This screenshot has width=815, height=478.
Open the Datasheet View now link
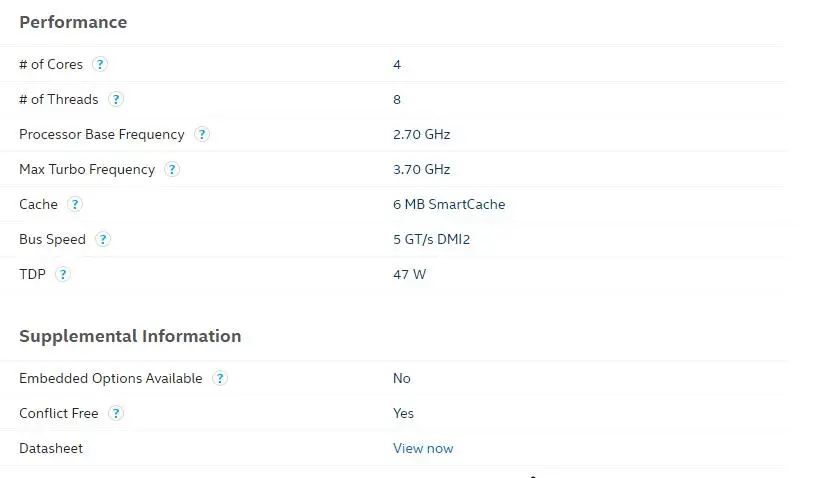click(423, 448)
